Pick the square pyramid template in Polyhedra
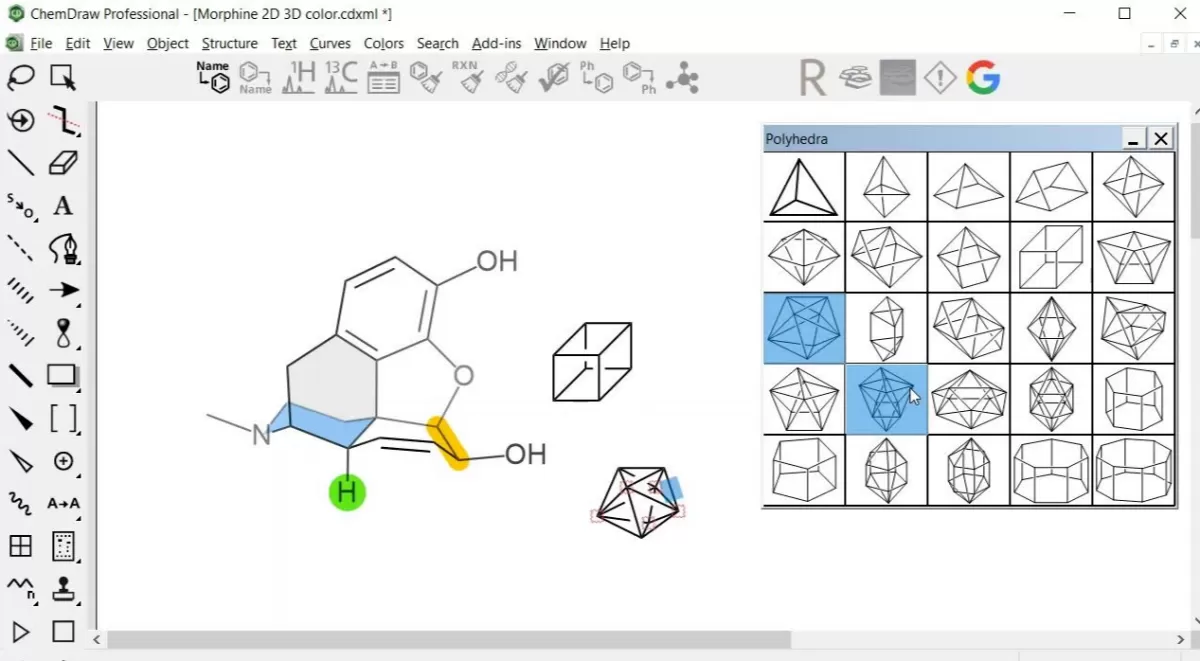This screenshot has height=661, width=1200. (x=968, y=186)
